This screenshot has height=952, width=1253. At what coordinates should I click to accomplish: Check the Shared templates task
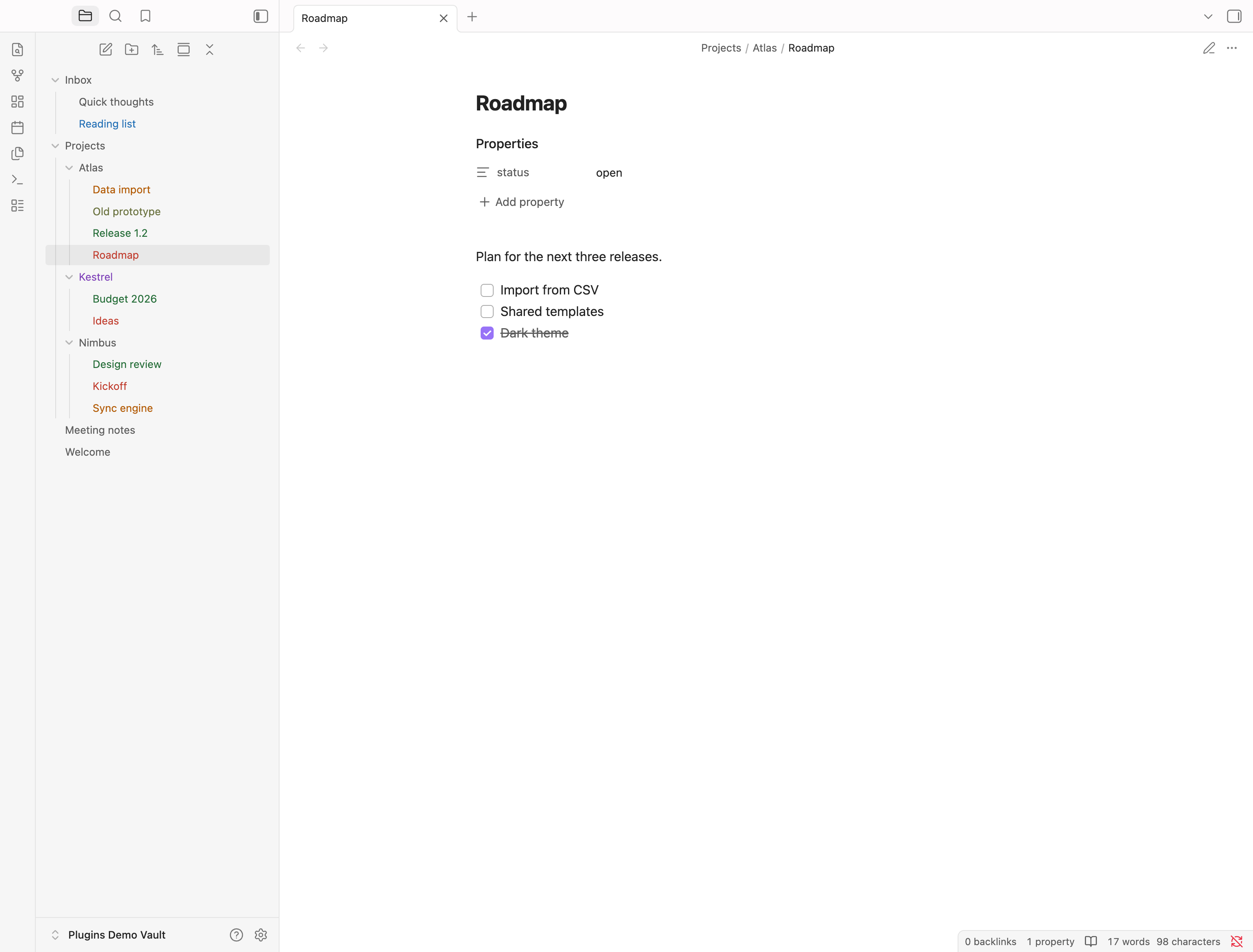(x=487, y=312)
